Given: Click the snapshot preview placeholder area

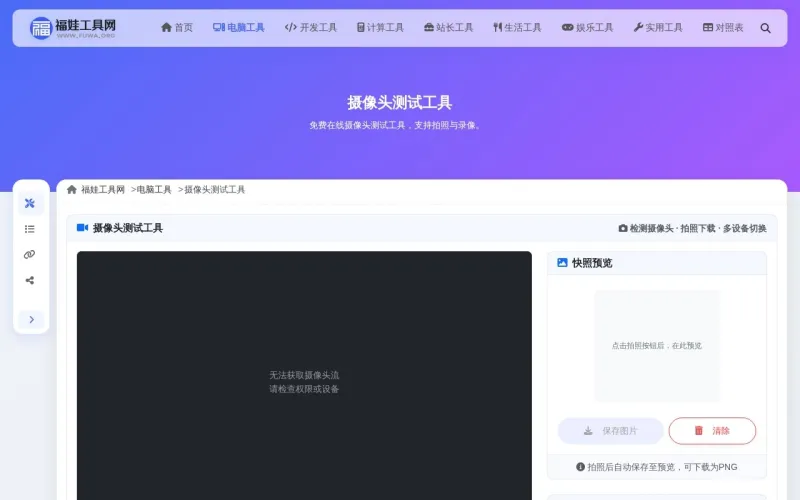Looking at the screenshot, I should (x=657, y=345).
